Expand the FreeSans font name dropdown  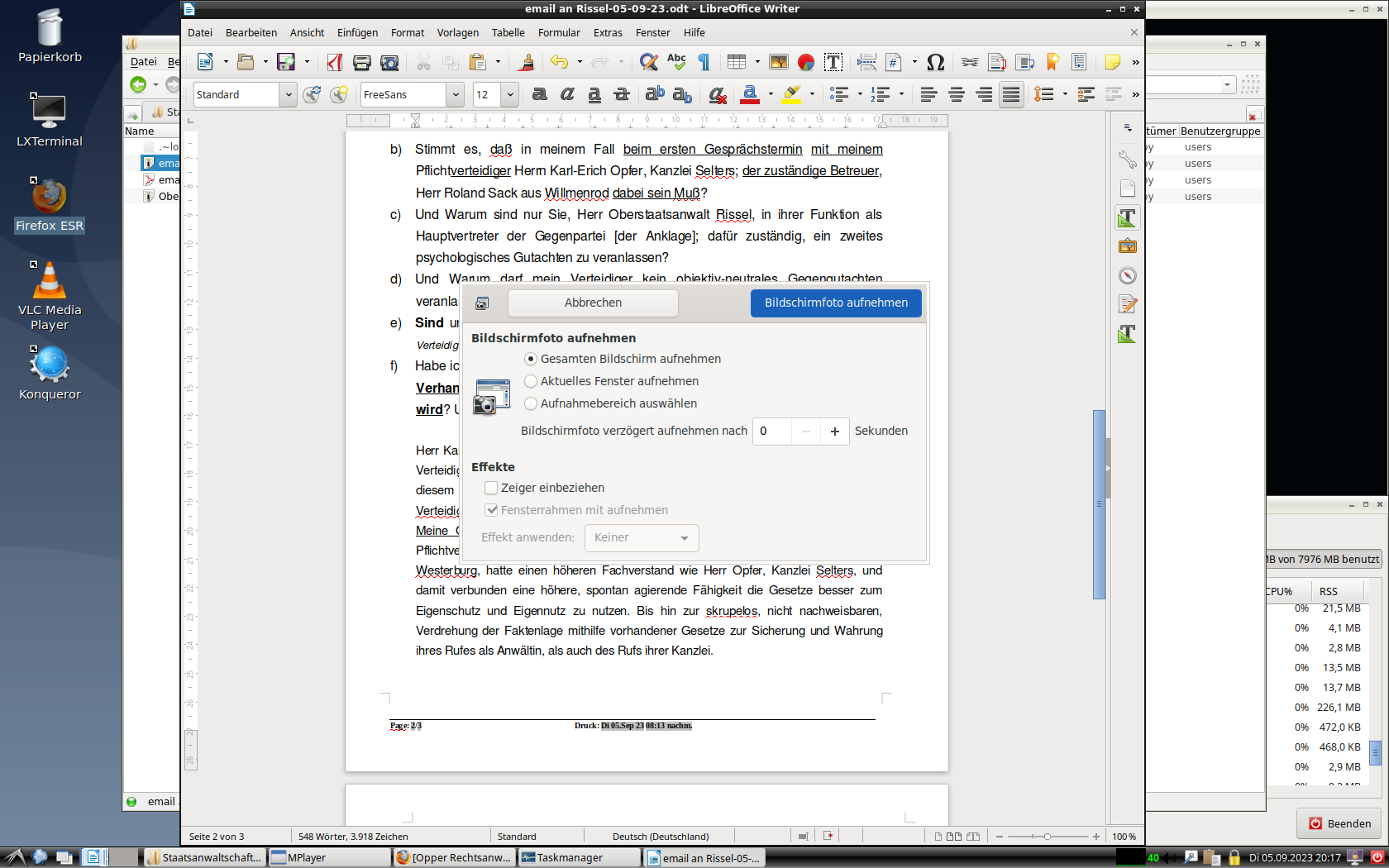(455, 94)
